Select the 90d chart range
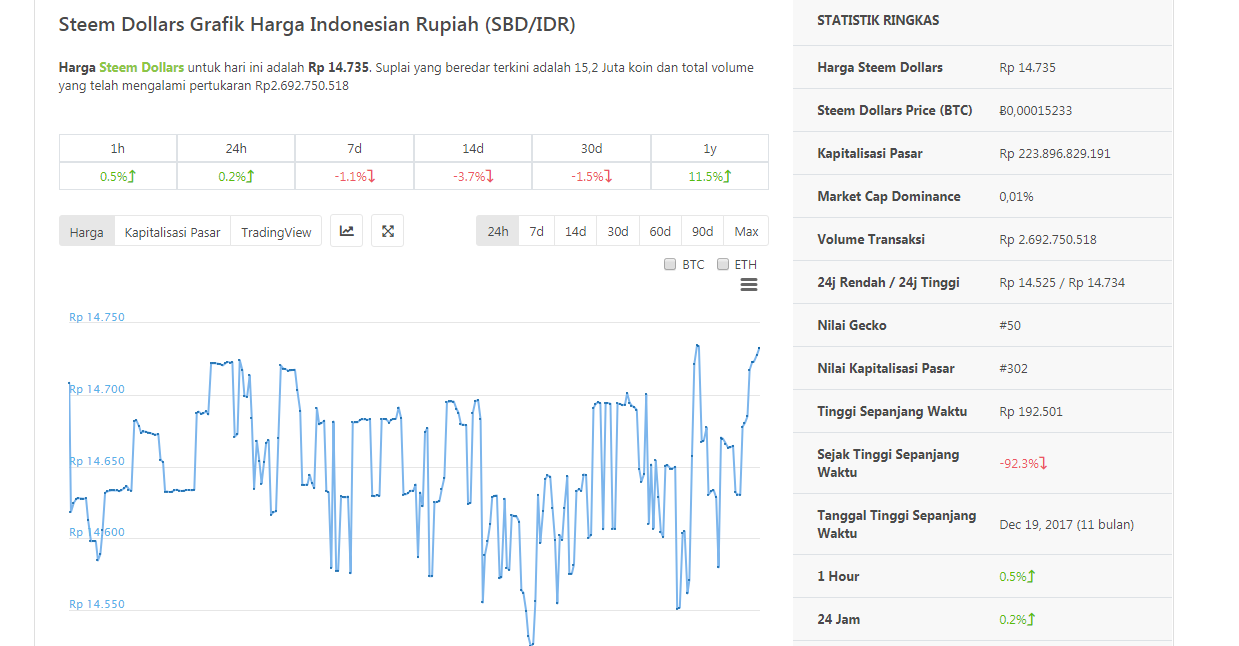The image size is (1239, 646). click(702, 231)
